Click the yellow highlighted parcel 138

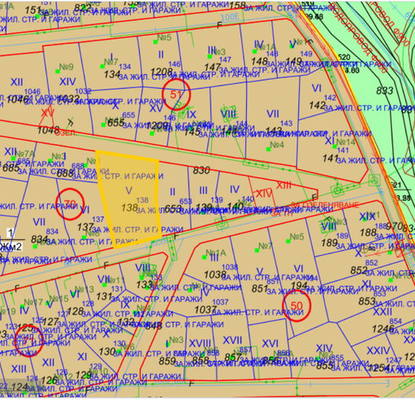(129, 199)
